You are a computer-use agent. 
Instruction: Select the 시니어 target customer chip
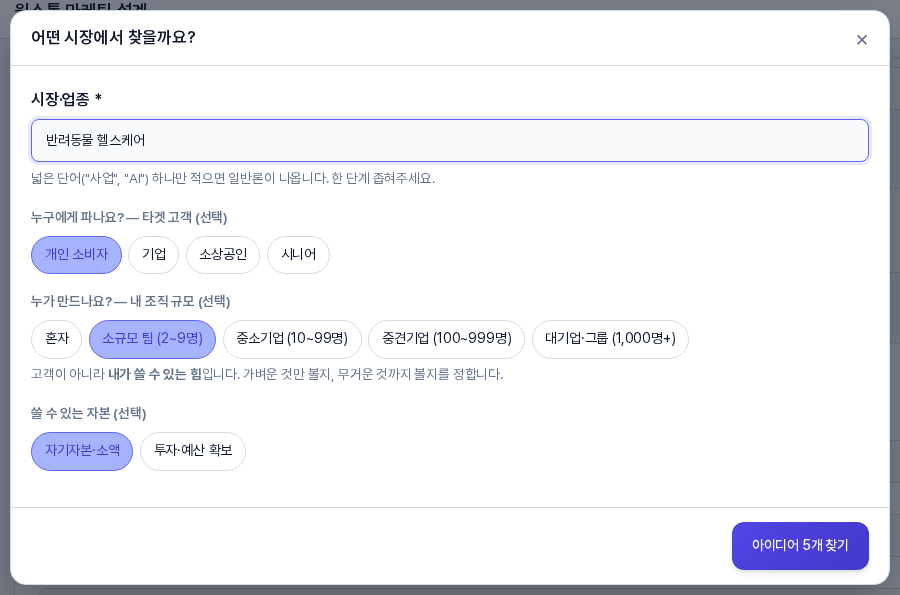tap(298, 255)
